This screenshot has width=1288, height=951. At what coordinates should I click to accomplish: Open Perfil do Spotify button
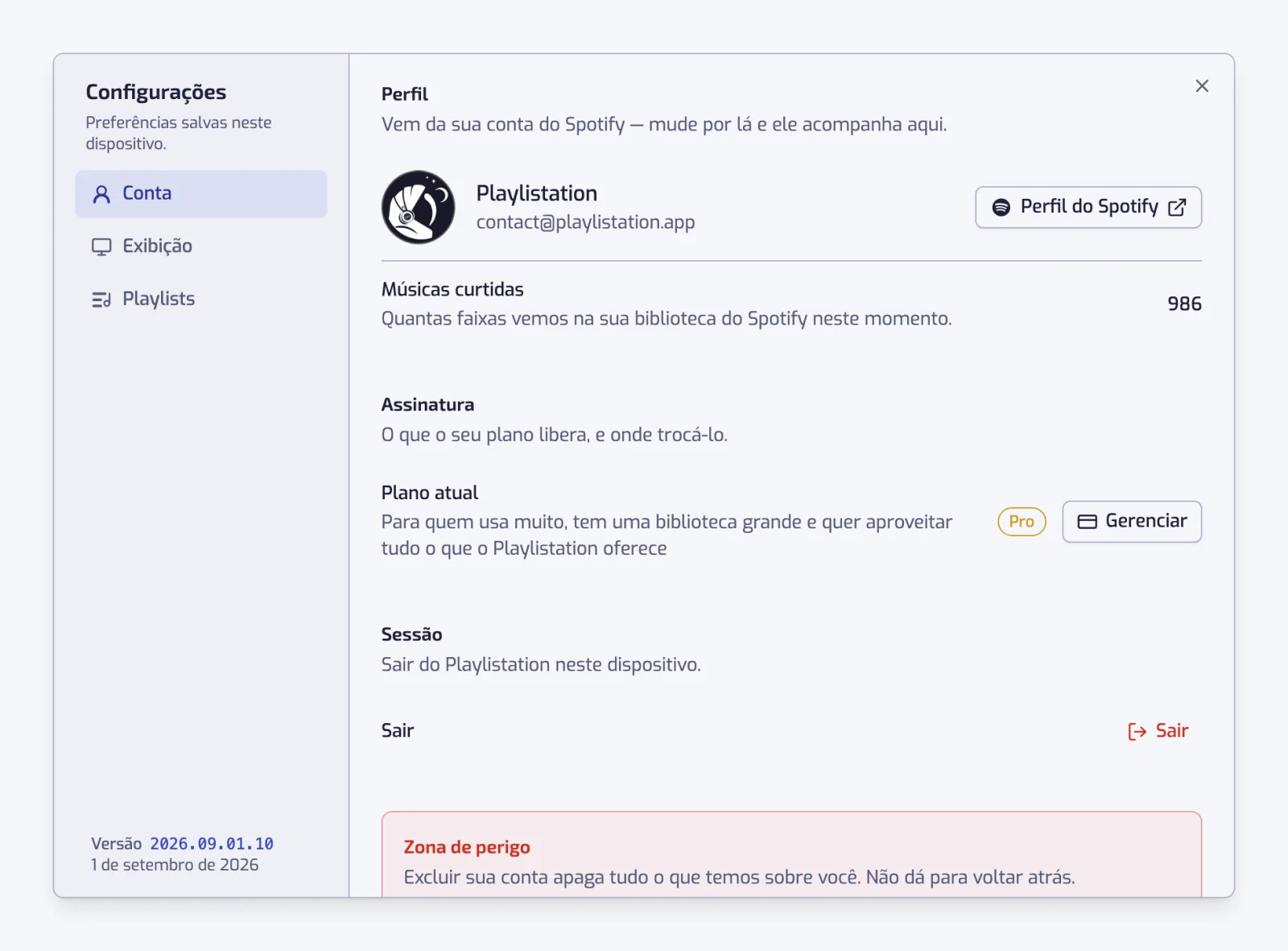click(1088, 208)
